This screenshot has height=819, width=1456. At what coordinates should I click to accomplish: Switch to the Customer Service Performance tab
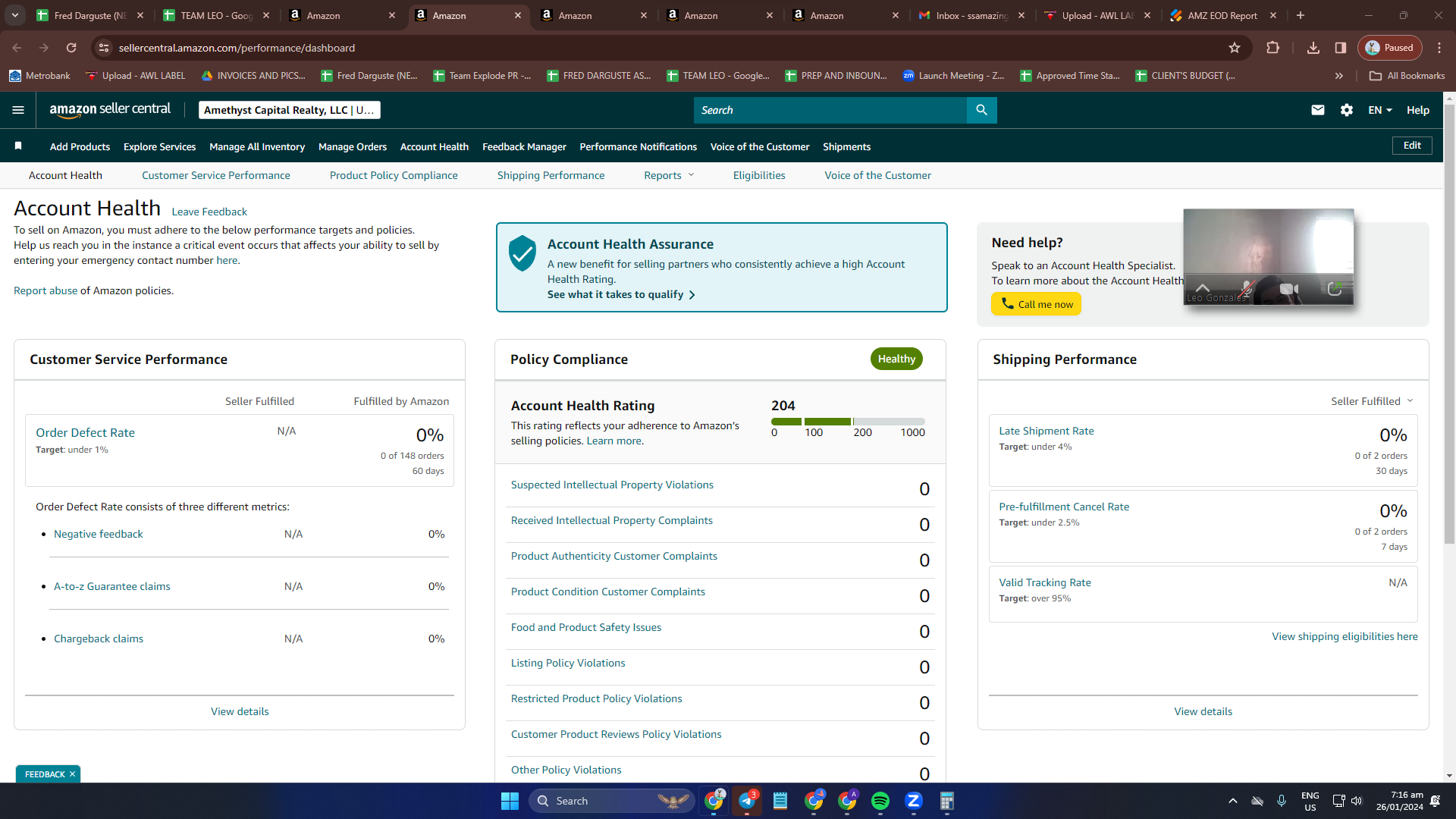click(x=216, y=175)
